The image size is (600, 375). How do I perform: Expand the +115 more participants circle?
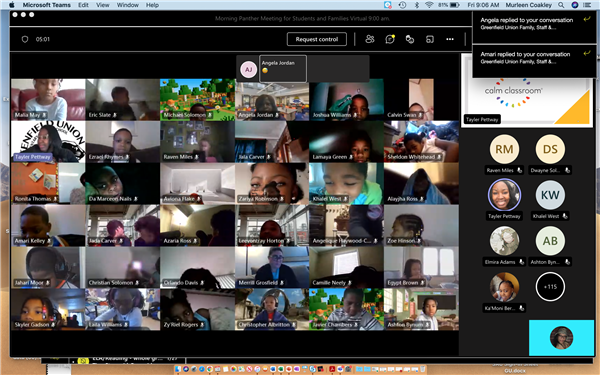(550, 287)
